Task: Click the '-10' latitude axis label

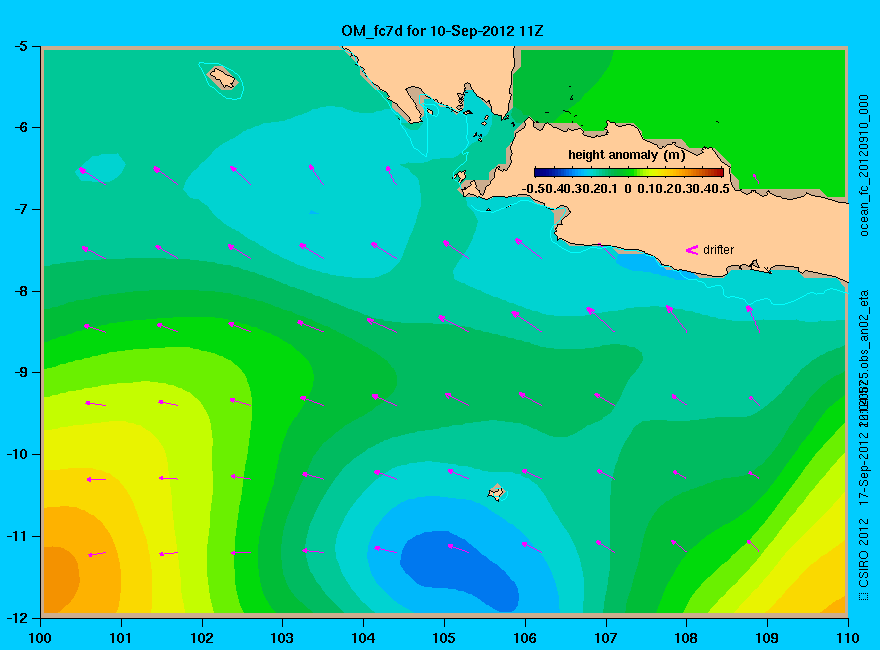Action: 17,455
